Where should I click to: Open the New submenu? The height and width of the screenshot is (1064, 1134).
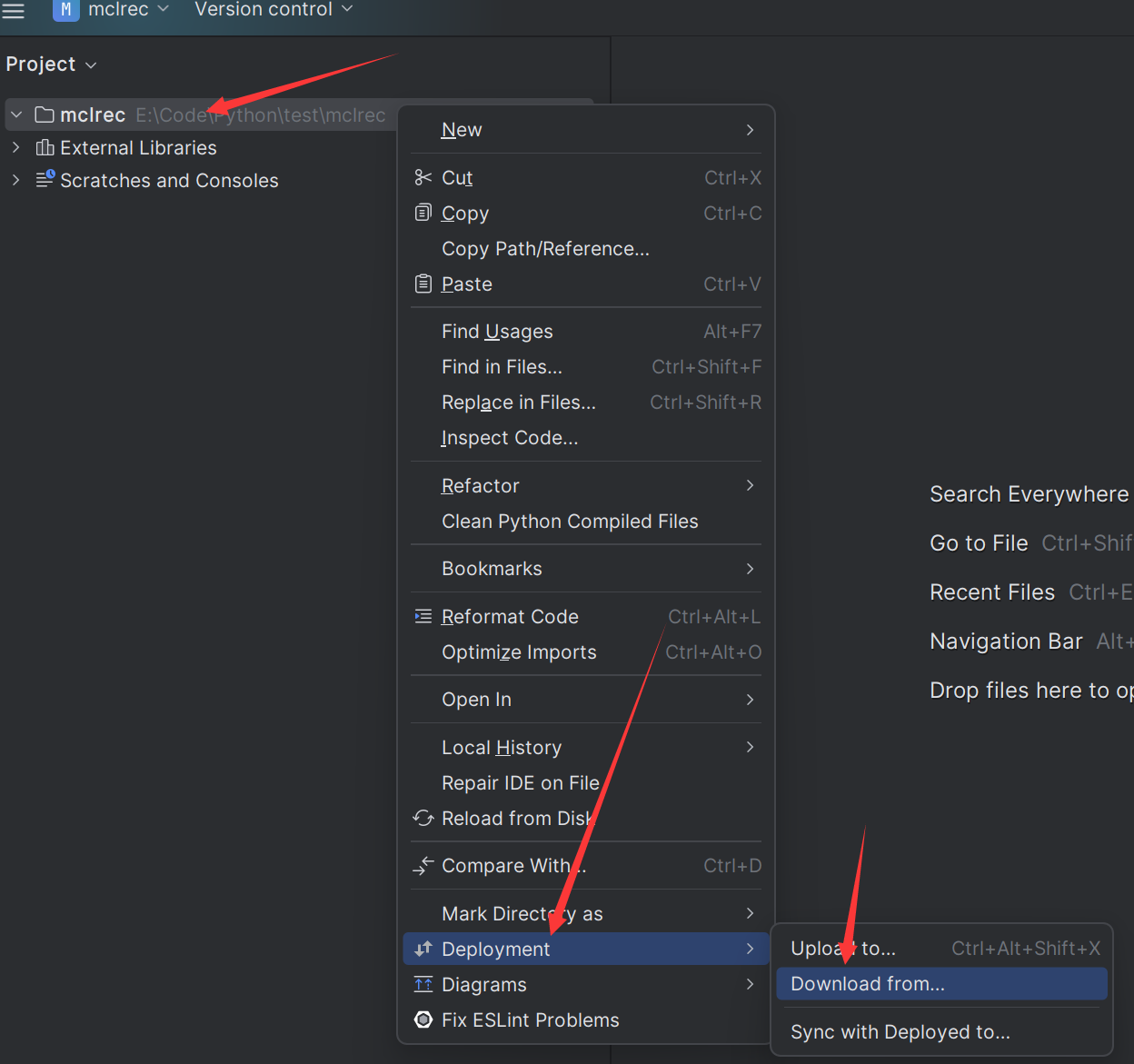click(586, 130)
